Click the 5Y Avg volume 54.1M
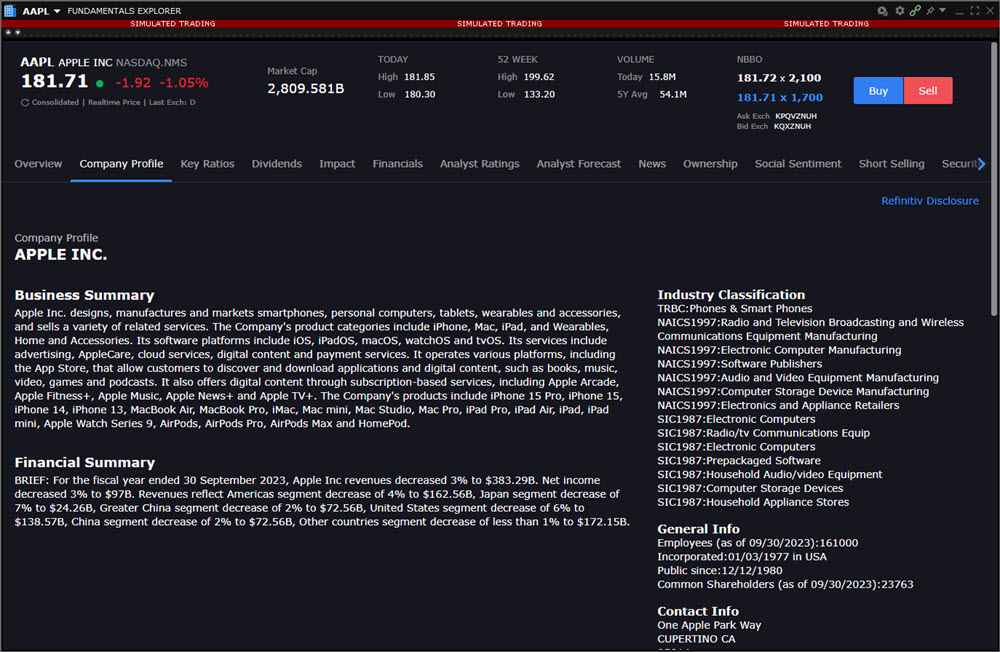Viewport: 1000px width, 652px height. pos(673,94)
